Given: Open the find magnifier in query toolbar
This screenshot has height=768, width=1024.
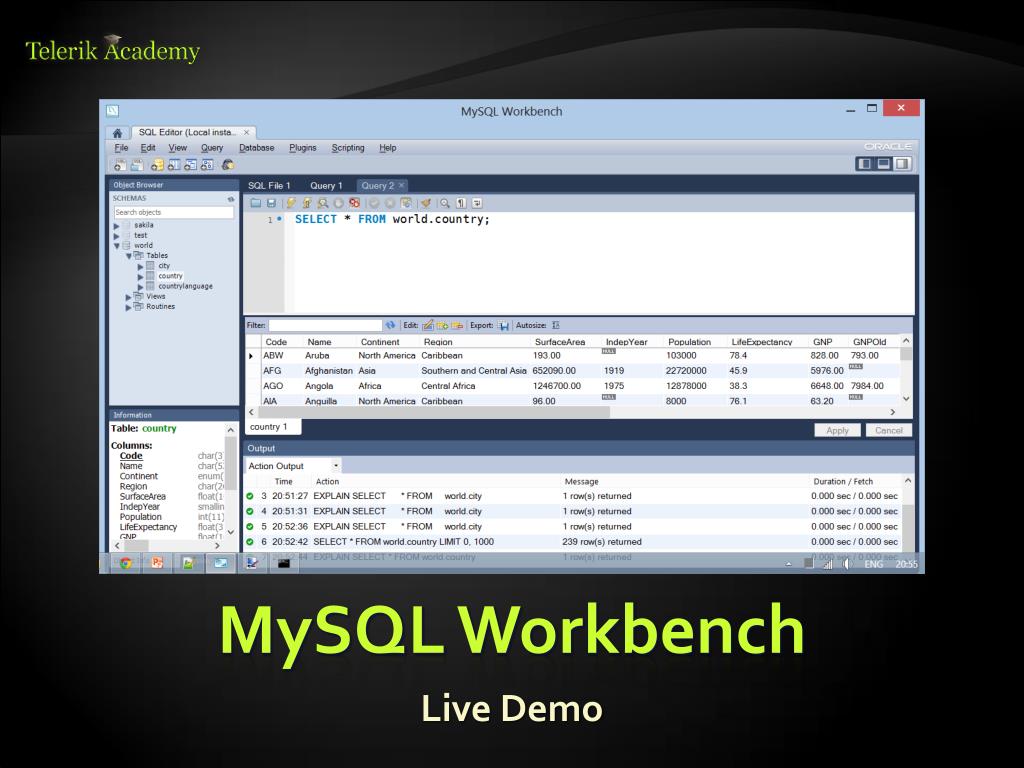Looking at the screenshot, I should [445, 203].
